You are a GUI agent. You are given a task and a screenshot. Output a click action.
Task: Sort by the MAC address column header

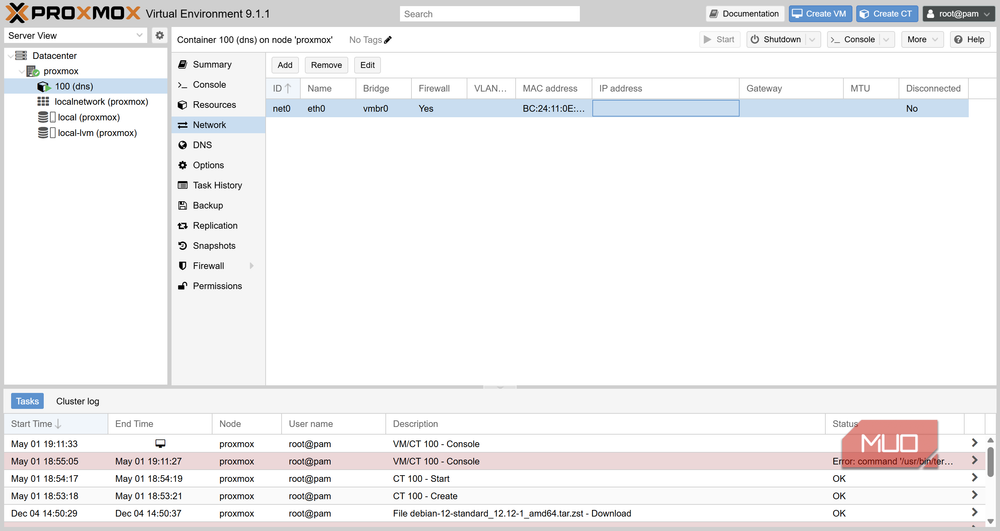pyautogui.click(x=554, y=89)
